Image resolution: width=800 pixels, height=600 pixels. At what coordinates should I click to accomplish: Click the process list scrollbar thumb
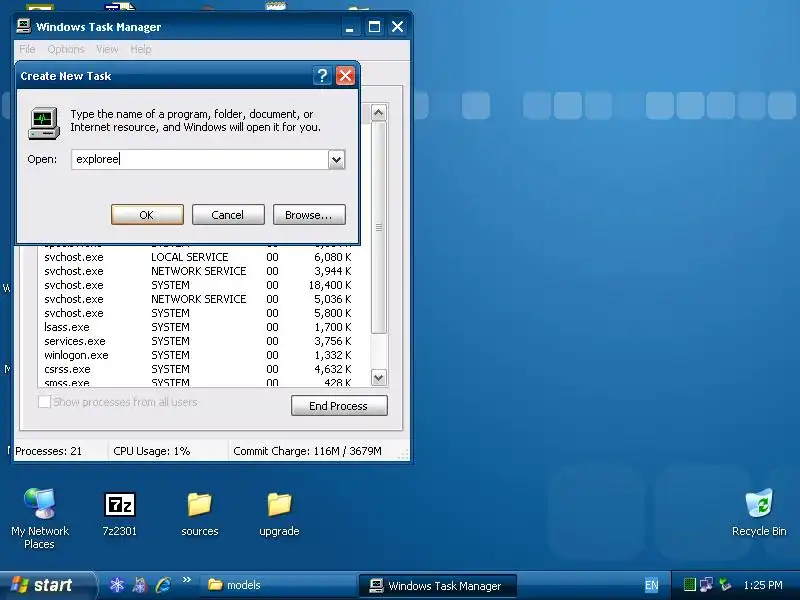pyautogui.click(x=379, y=227)
